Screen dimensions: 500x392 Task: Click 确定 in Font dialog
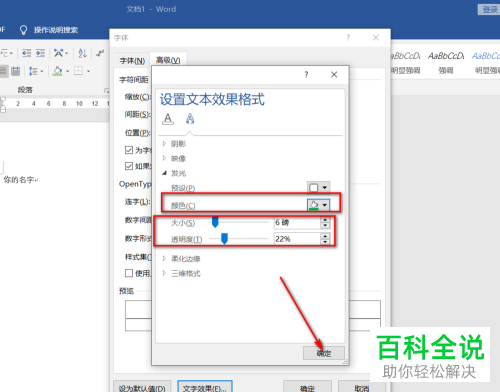pyautogui.click(x=307, y=388)
